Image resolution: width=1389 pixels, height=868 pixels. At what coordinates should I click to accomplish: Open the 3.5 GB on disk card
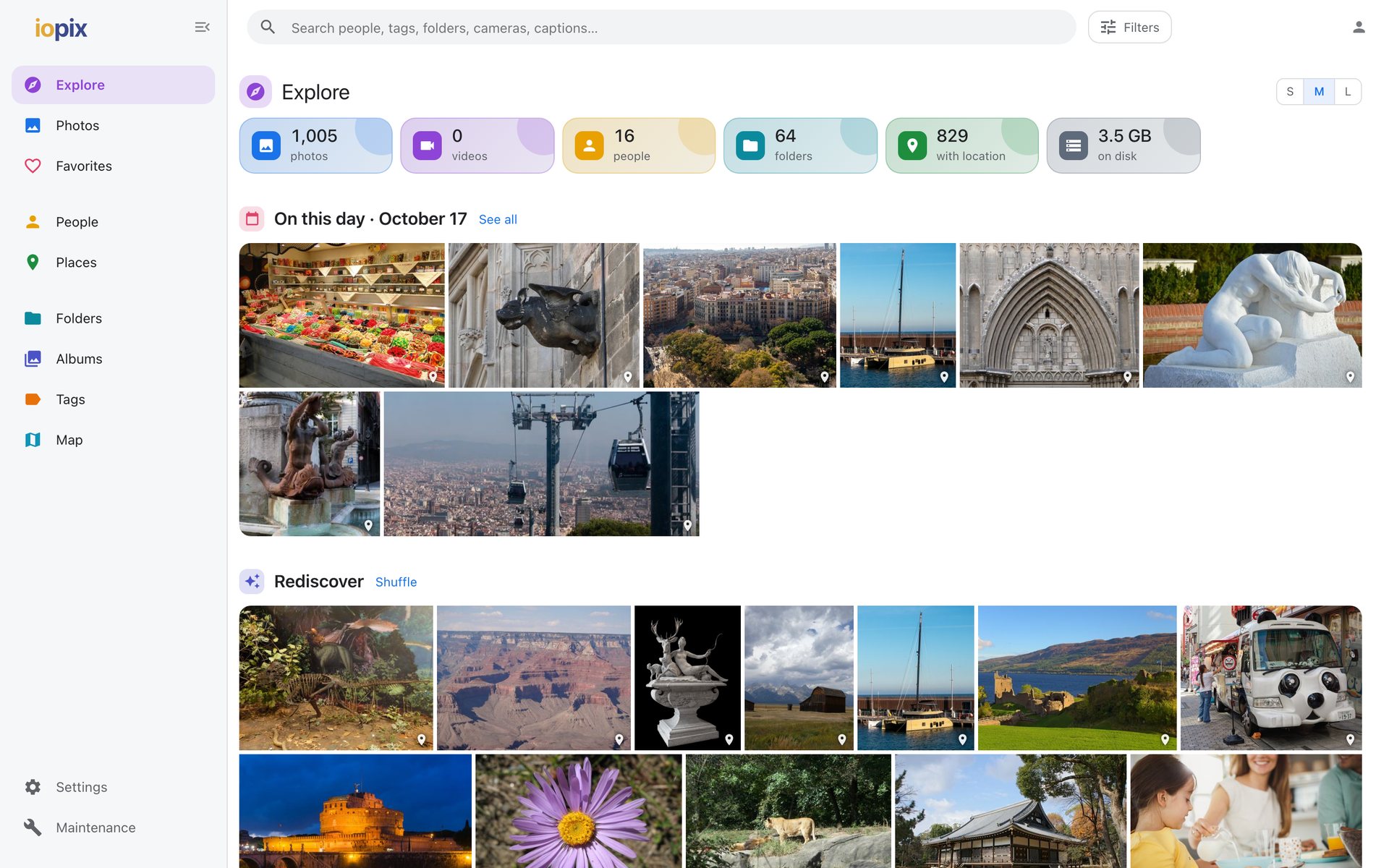tap(1123, 145)
